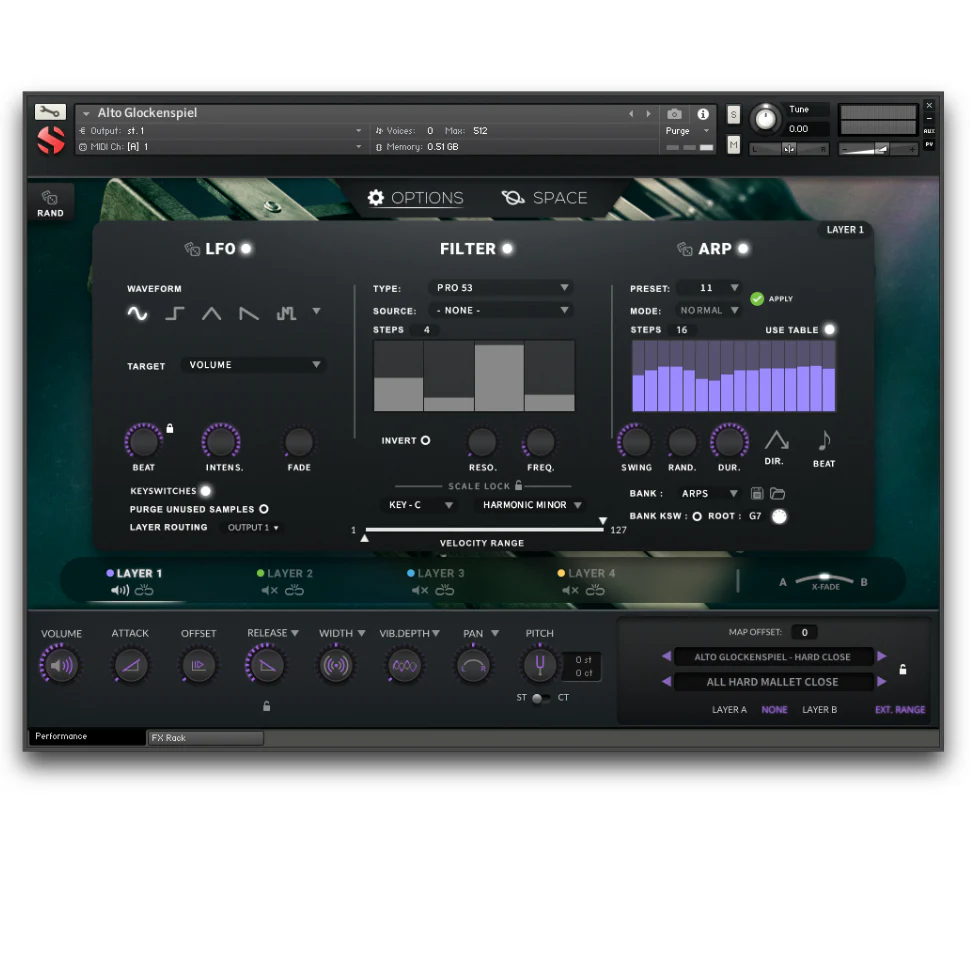Click the Tune knob
The width and height of the screenshot is (970, 970).
765,118
